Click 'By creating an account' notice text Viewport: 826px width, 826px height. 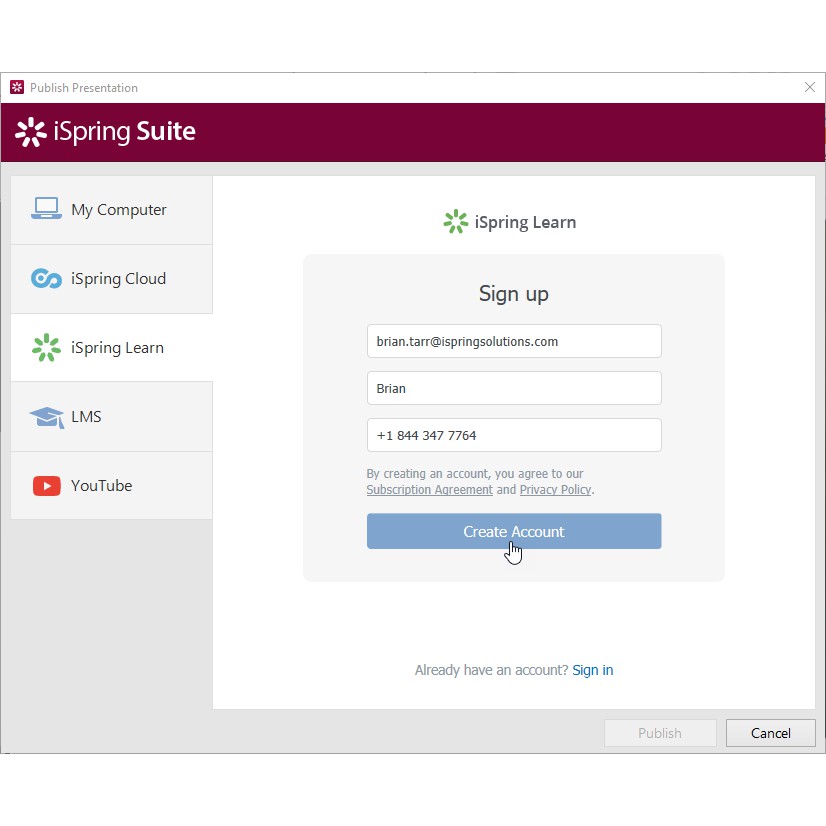click(x=480, y=481)
